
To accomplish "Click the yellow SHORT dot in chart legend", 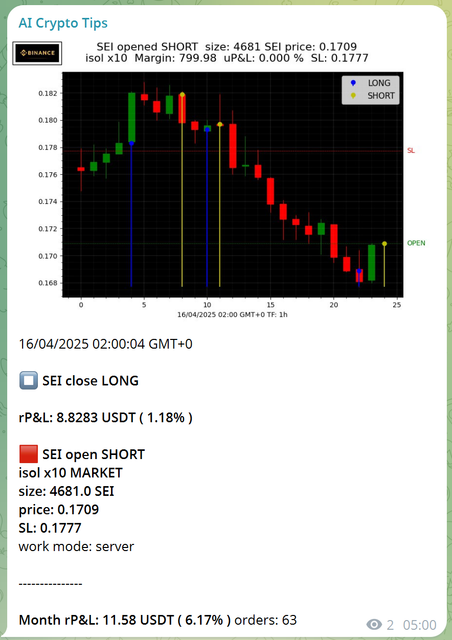I will 353,96.
